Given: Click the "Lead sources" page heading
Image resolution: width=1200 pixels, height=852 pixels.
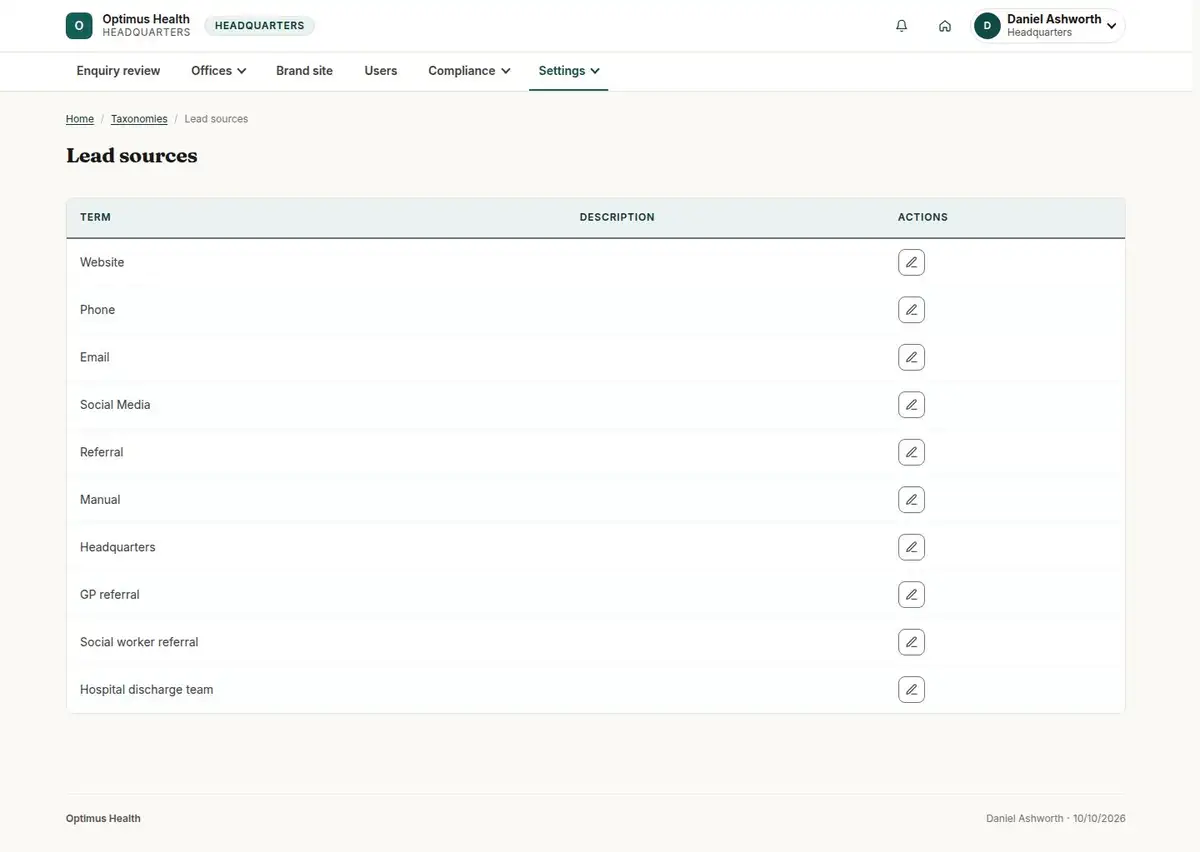Looking at the screenshot, I should click(x=132, y=156).
